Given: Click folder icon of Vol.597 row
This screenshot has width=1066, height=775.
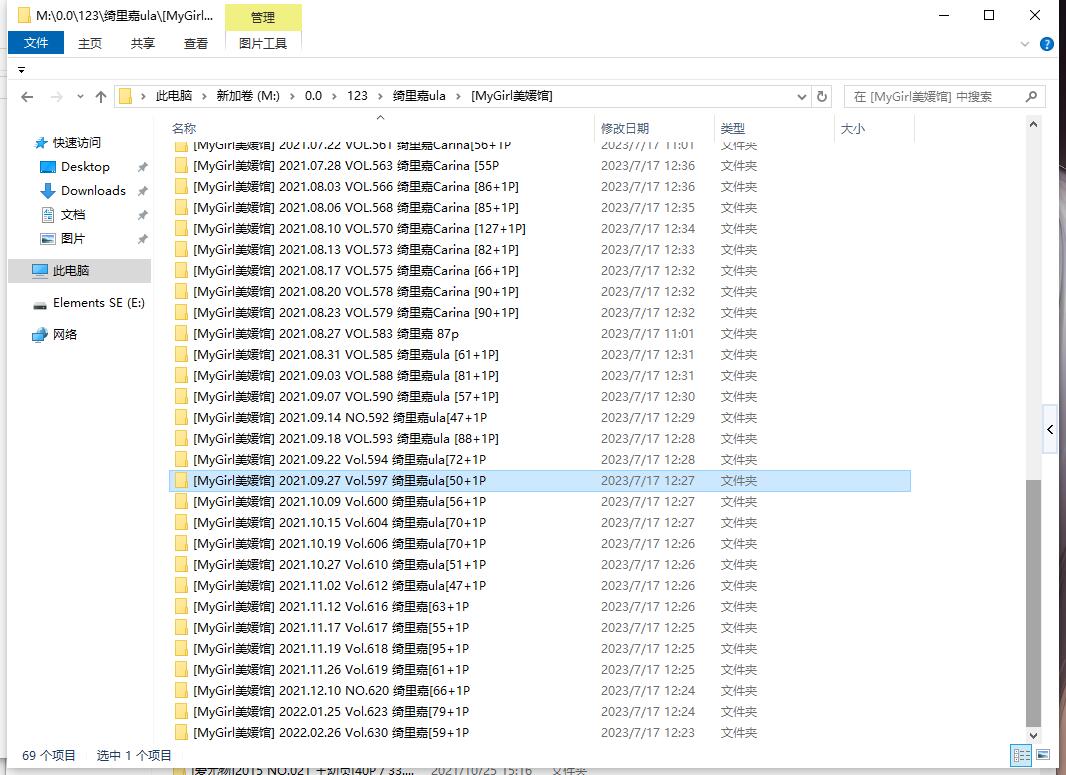Looking at the screenshot, I should [x=181, y=481].
